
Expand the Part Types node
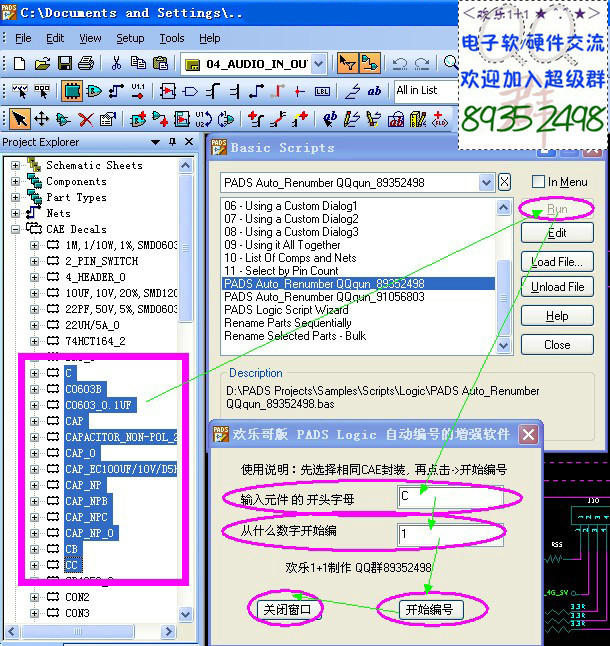click(x=15, y=197)
